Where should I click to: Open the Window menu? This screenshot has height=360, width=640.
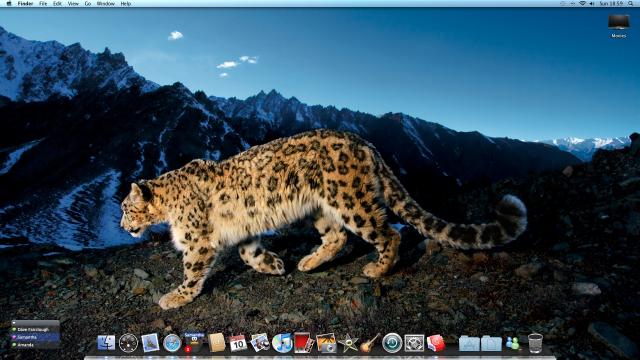(x=105, y=3)
